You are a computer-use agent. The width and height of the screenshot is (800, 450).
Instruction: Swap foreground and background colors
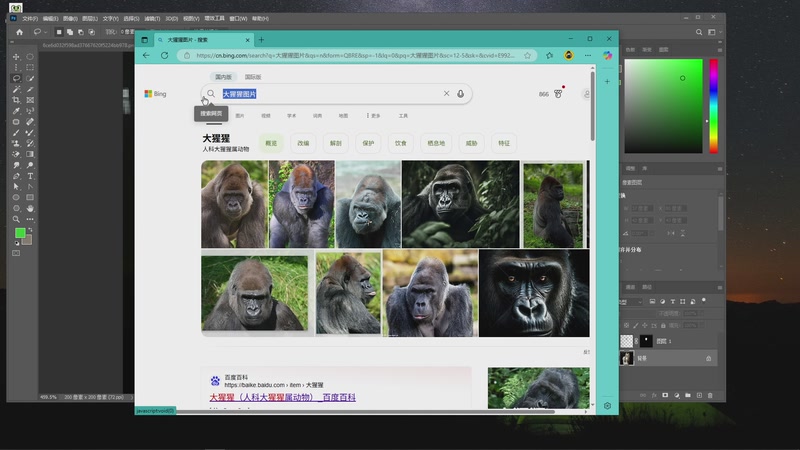(x=30, y=230)
